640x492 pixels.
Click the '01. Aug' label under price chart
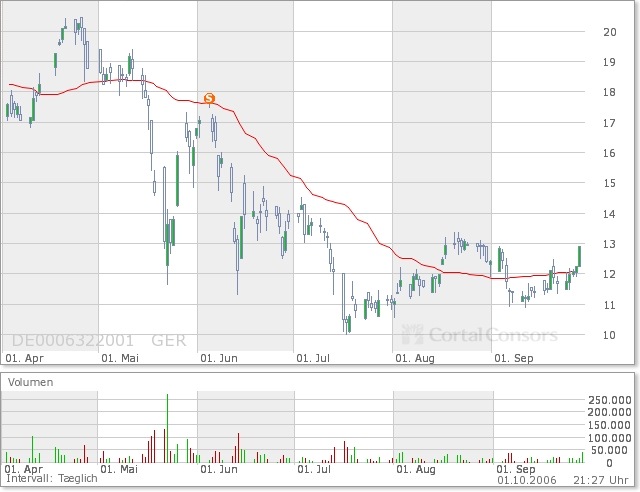pos(415,358)
